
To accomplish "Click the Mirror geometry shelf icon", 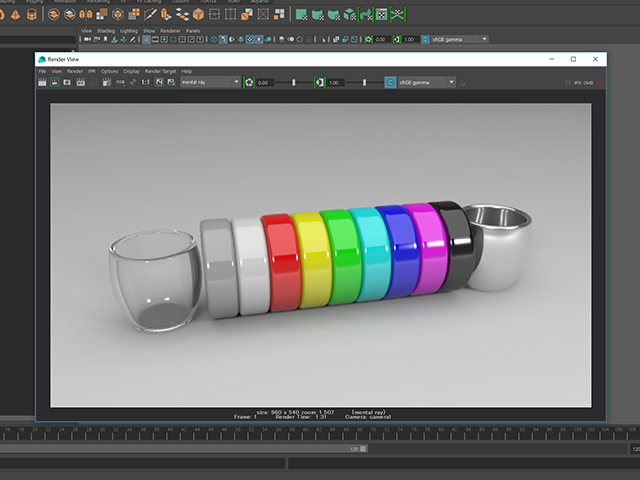I will [x=86, y=15].
